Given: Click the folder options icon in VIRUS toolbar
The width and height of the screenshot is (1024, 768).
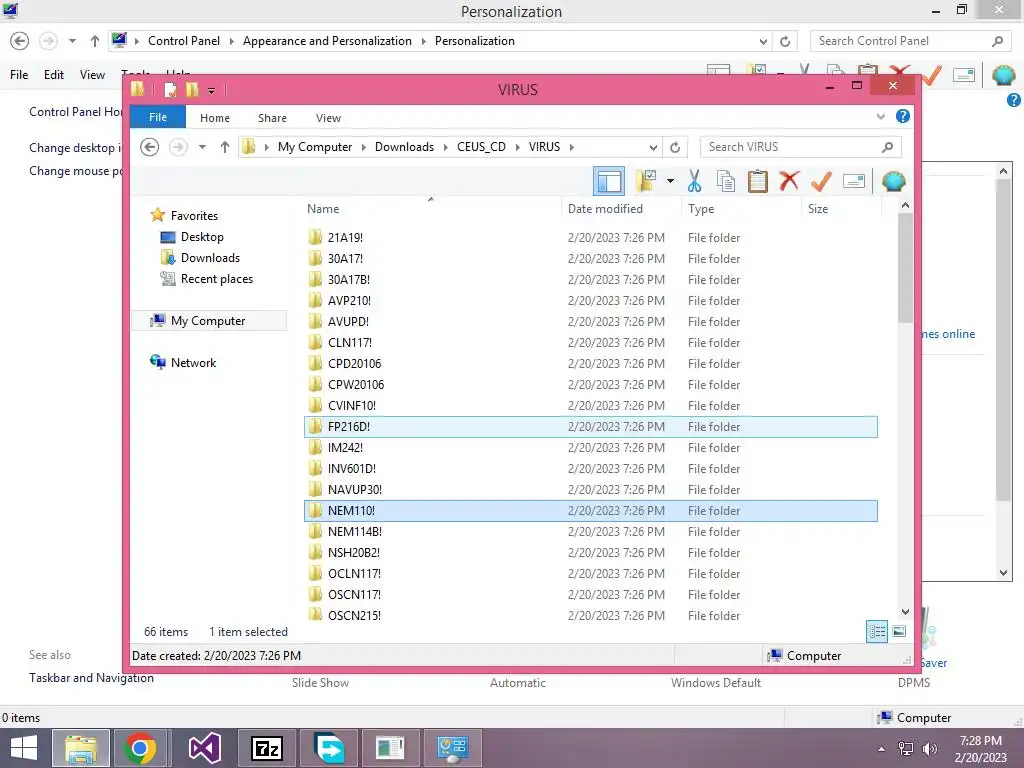Looking at the screenshot, I should point(646,181).
